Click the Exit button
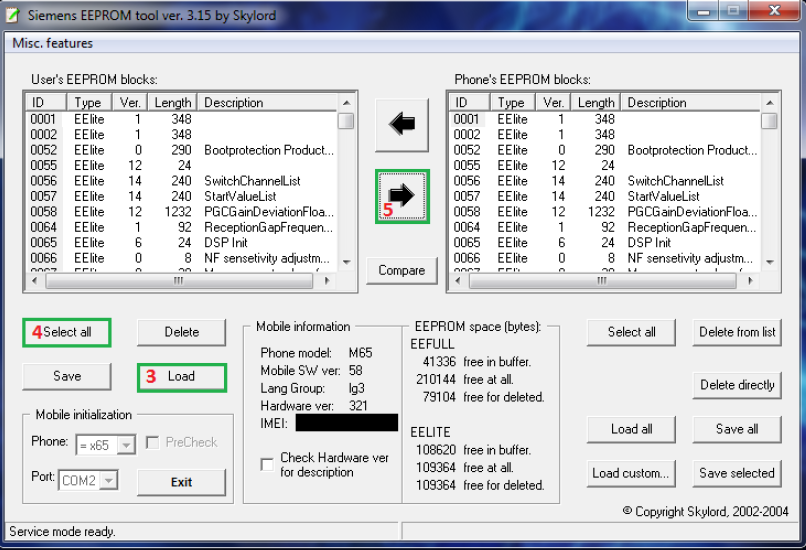Viewport: 806px width, 550px height. (x=181, y=483)
